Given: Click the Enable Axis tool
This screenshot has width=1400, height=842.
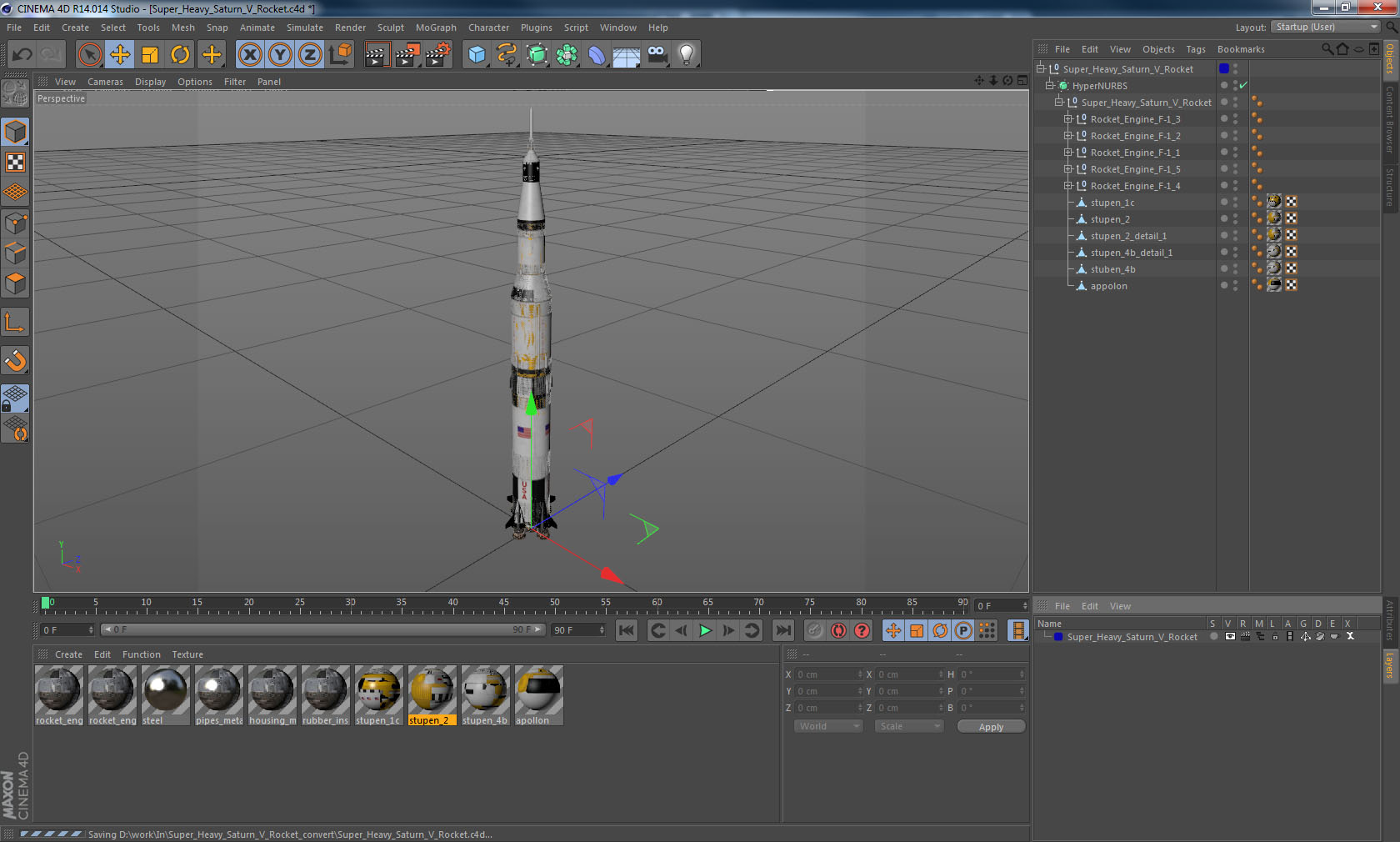Looking at the screenshot, I should (15, 322).
